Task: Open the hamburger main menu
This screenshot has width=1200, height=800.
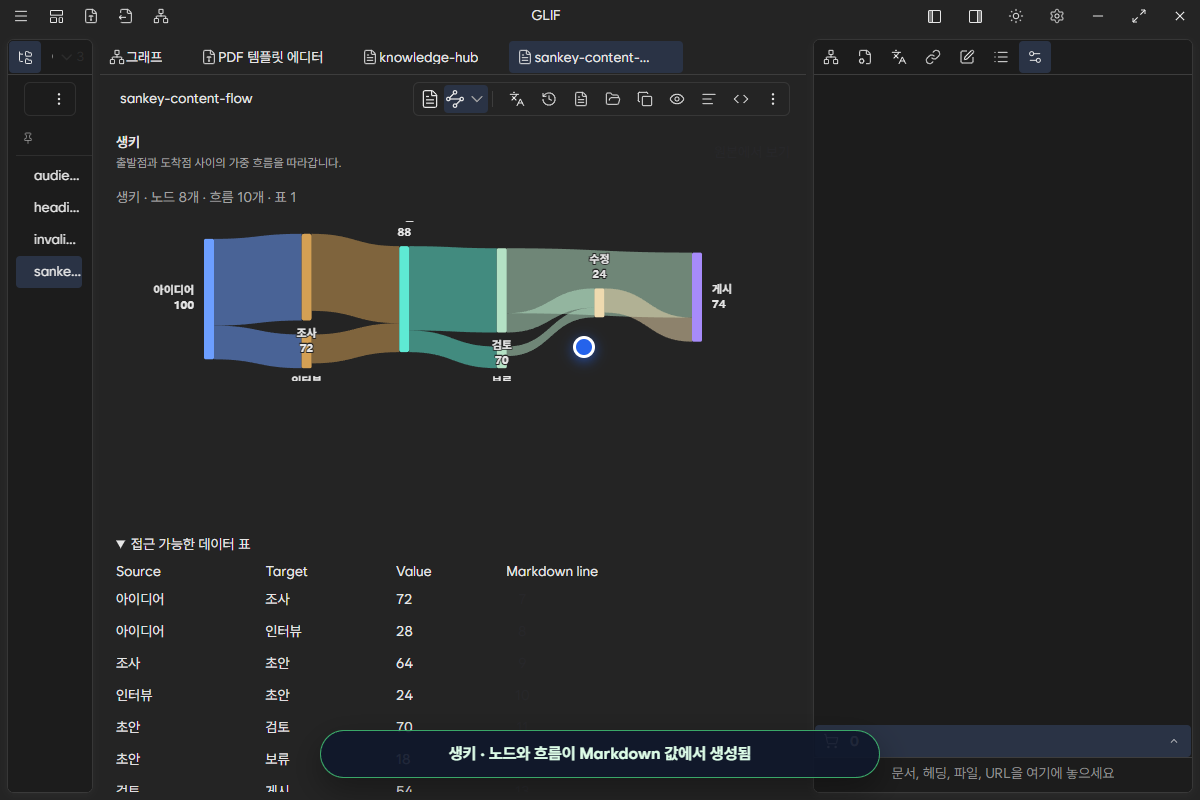Action: [x=21, y=16]
